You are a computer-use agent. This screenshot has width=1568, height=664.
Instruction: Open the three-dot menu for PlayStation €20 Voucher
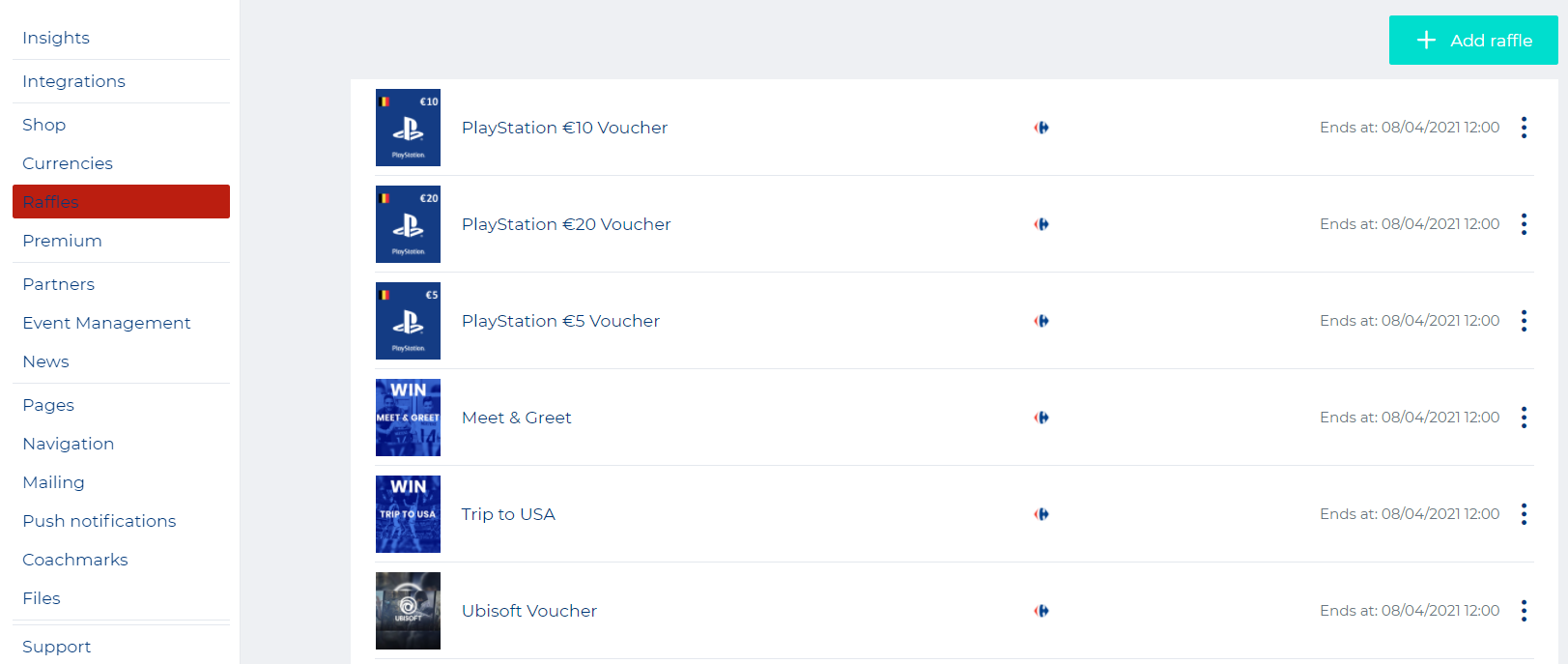(1524, 224)
